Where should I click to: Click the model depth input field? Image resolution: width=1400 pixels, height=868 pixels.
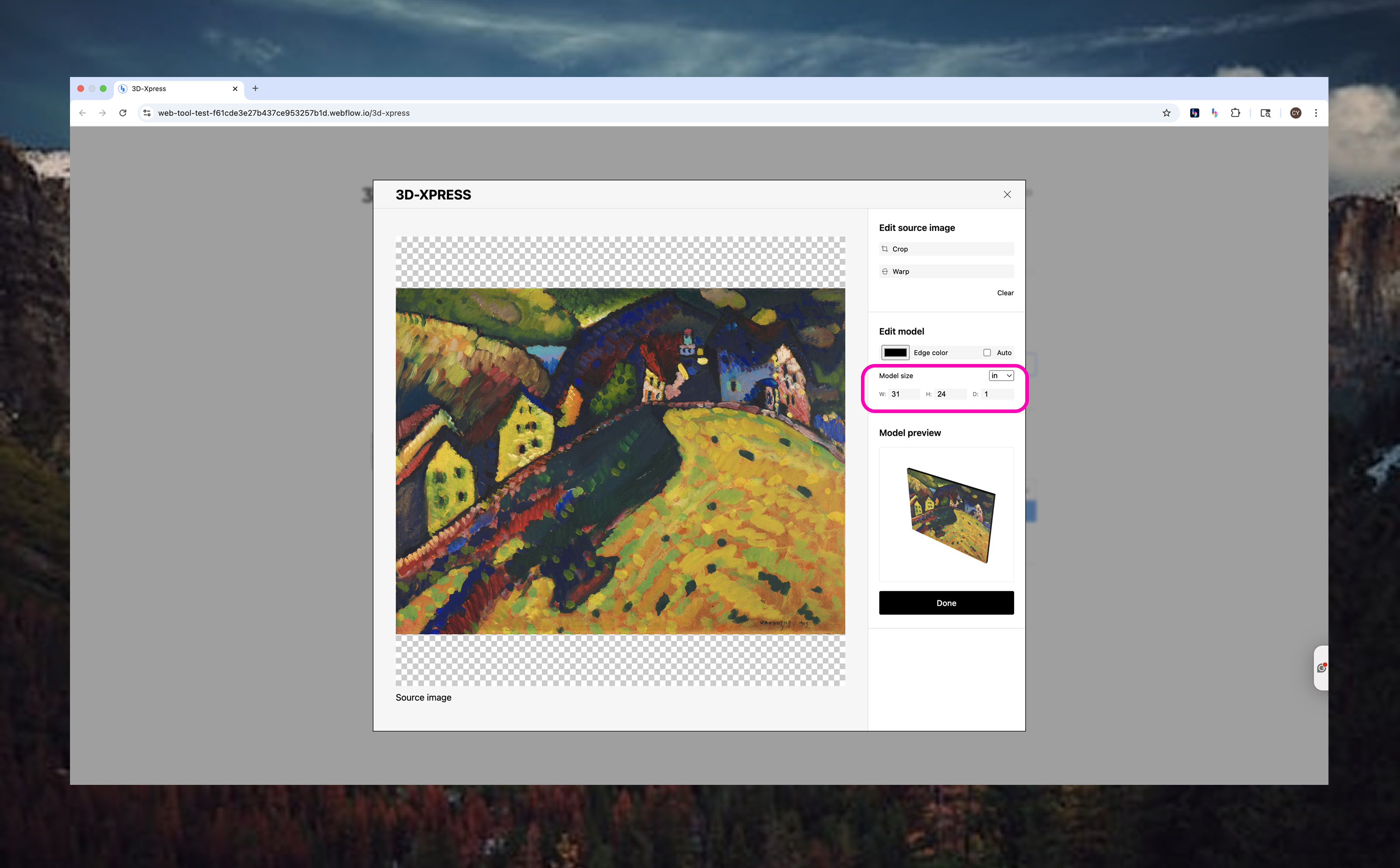[x=997, y=394]
